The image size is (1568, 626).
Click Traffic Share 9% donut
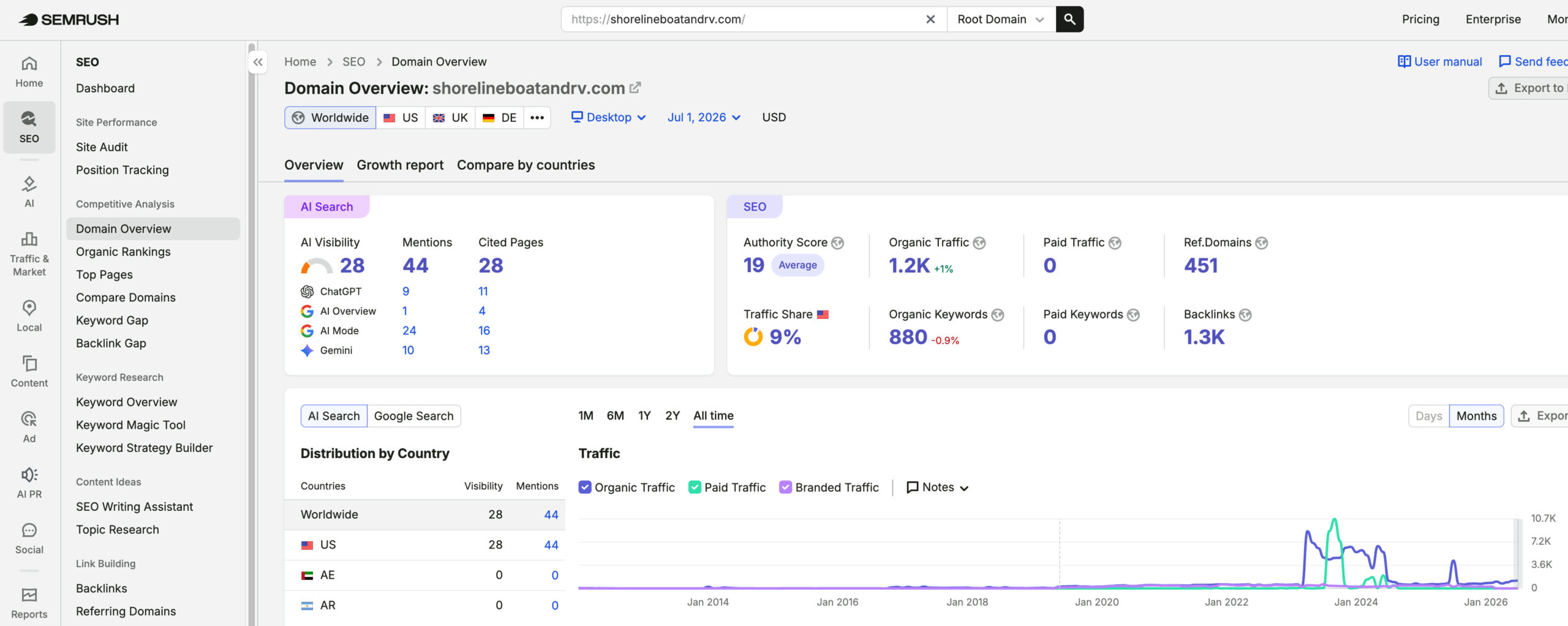(753, 337)
